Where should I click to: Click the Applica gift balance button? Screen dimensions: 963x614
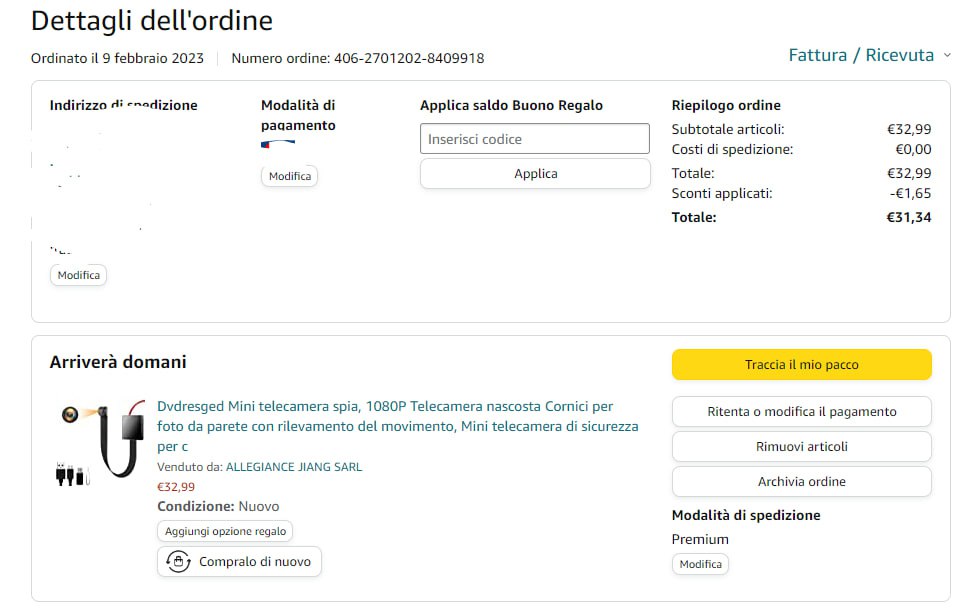tap(534, 174)
